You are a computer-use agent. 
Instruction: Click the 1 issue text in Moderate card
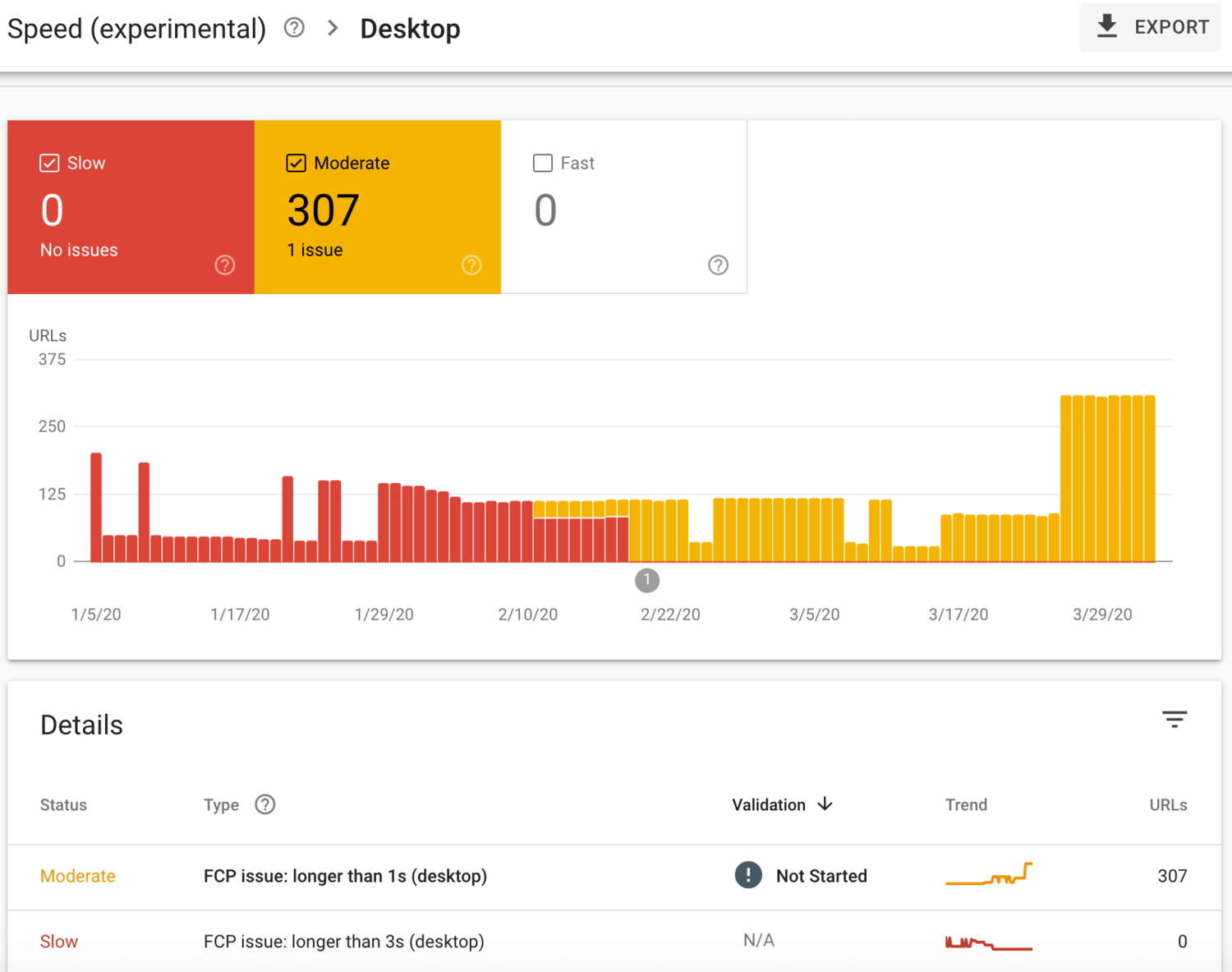click(x=315, y=250)
